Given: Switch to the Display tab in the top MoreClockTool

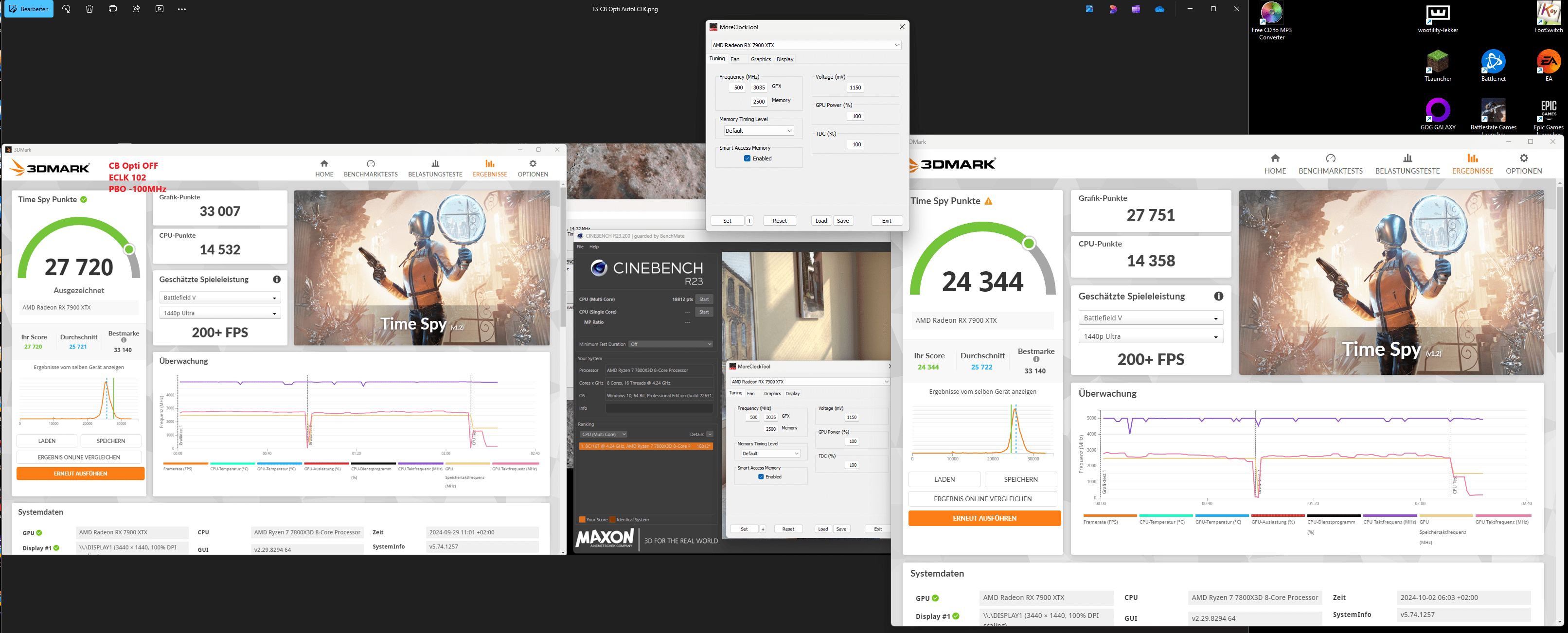Looking at the screenshot, I should pos(785,60).
